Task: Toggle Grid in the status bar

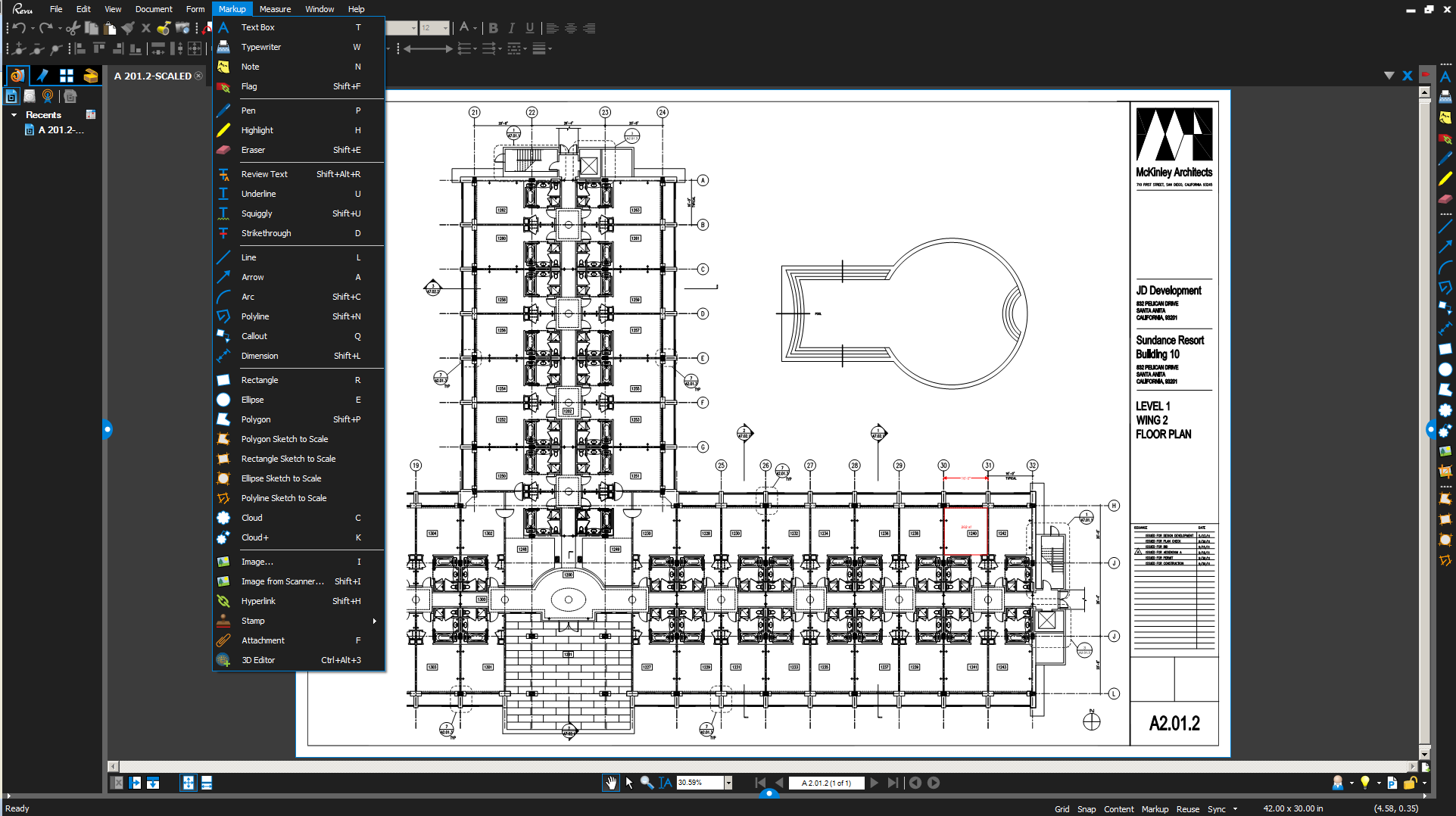Action: (1062, 809)
